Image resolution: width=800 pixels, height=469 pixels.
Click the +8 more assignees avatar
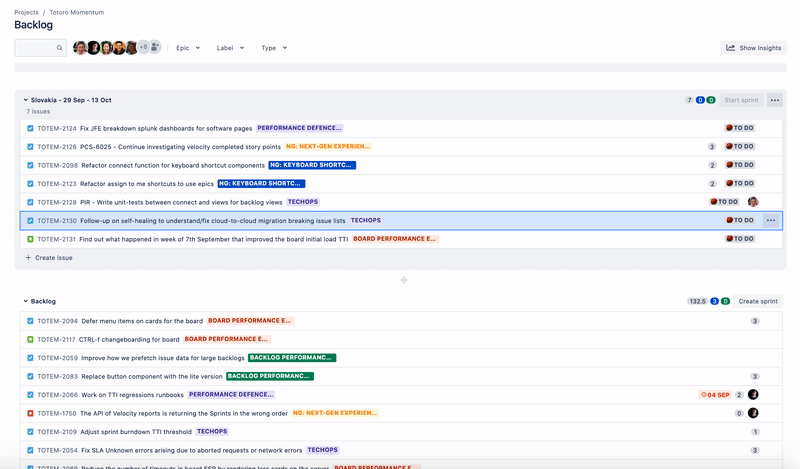[143, 47]
